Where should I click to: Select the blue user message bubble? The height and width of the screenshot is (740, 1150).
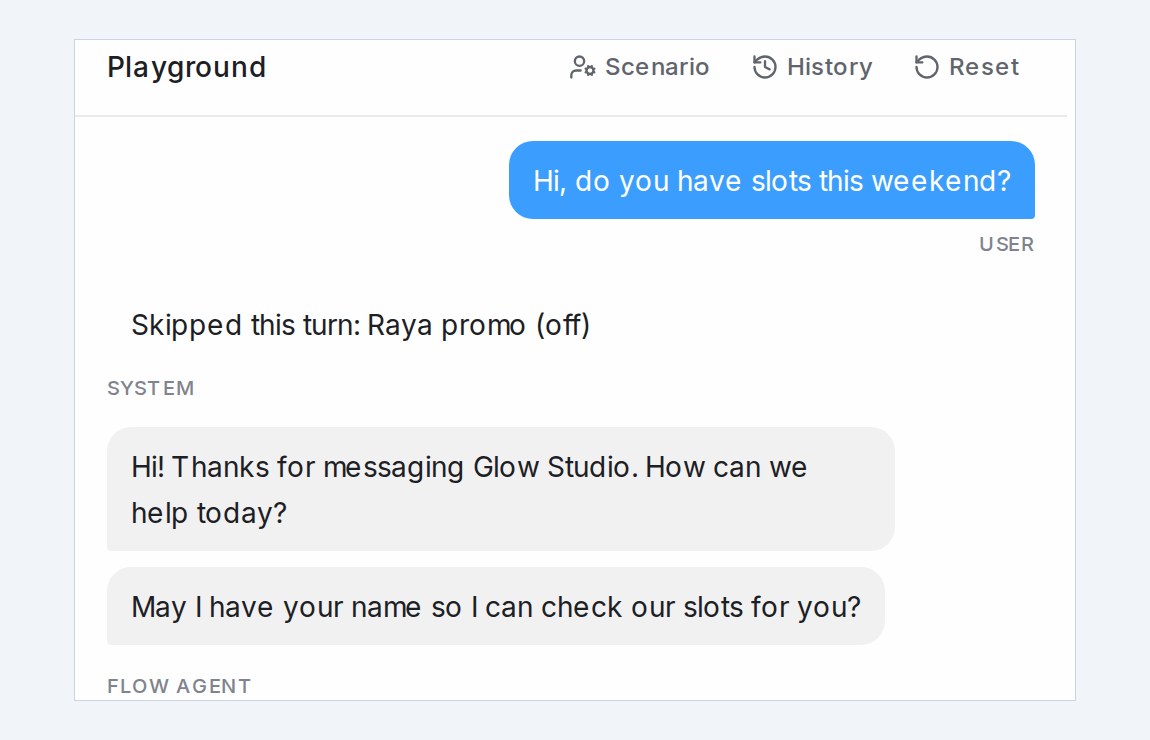click(x=772, y=180)
